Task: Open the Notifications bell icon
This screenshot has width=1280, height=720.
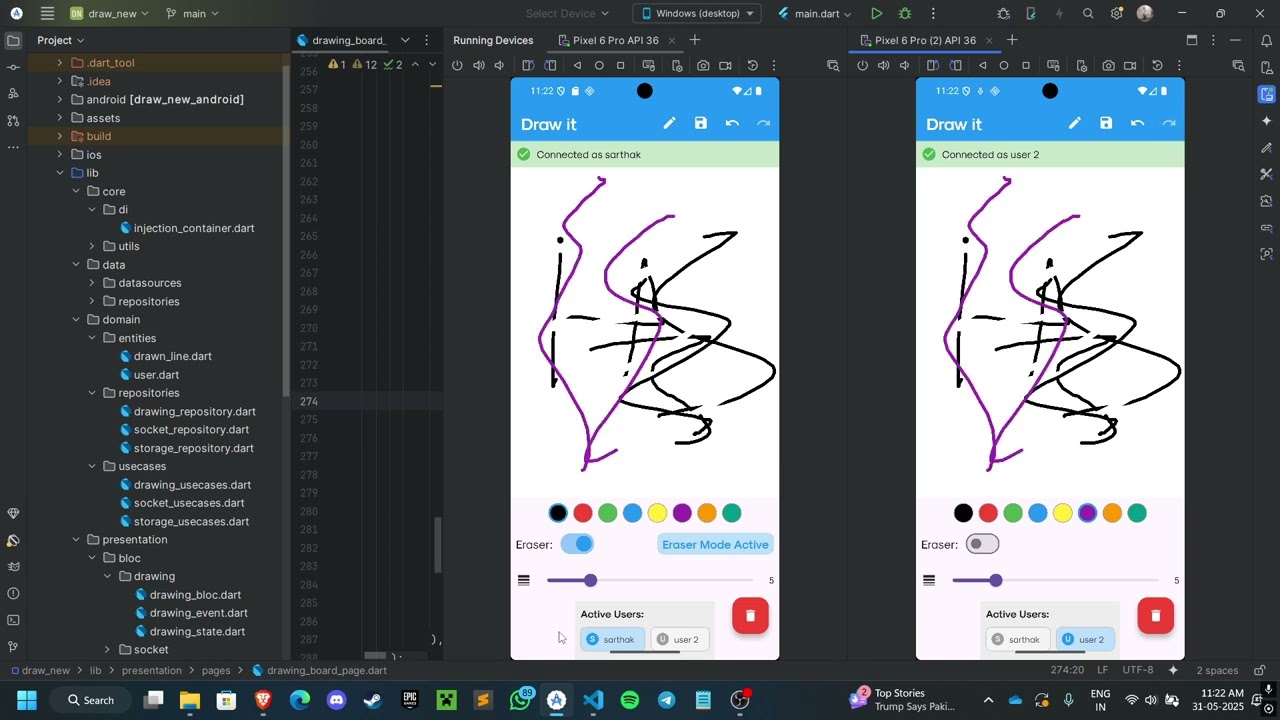Action: (x=1266, y=41)
